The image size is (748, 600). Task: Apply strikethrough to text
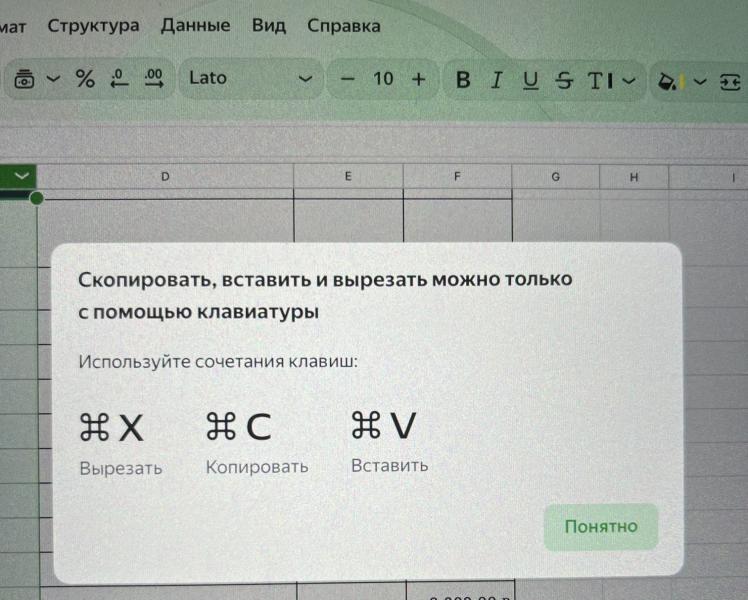(x=564, y=80)
